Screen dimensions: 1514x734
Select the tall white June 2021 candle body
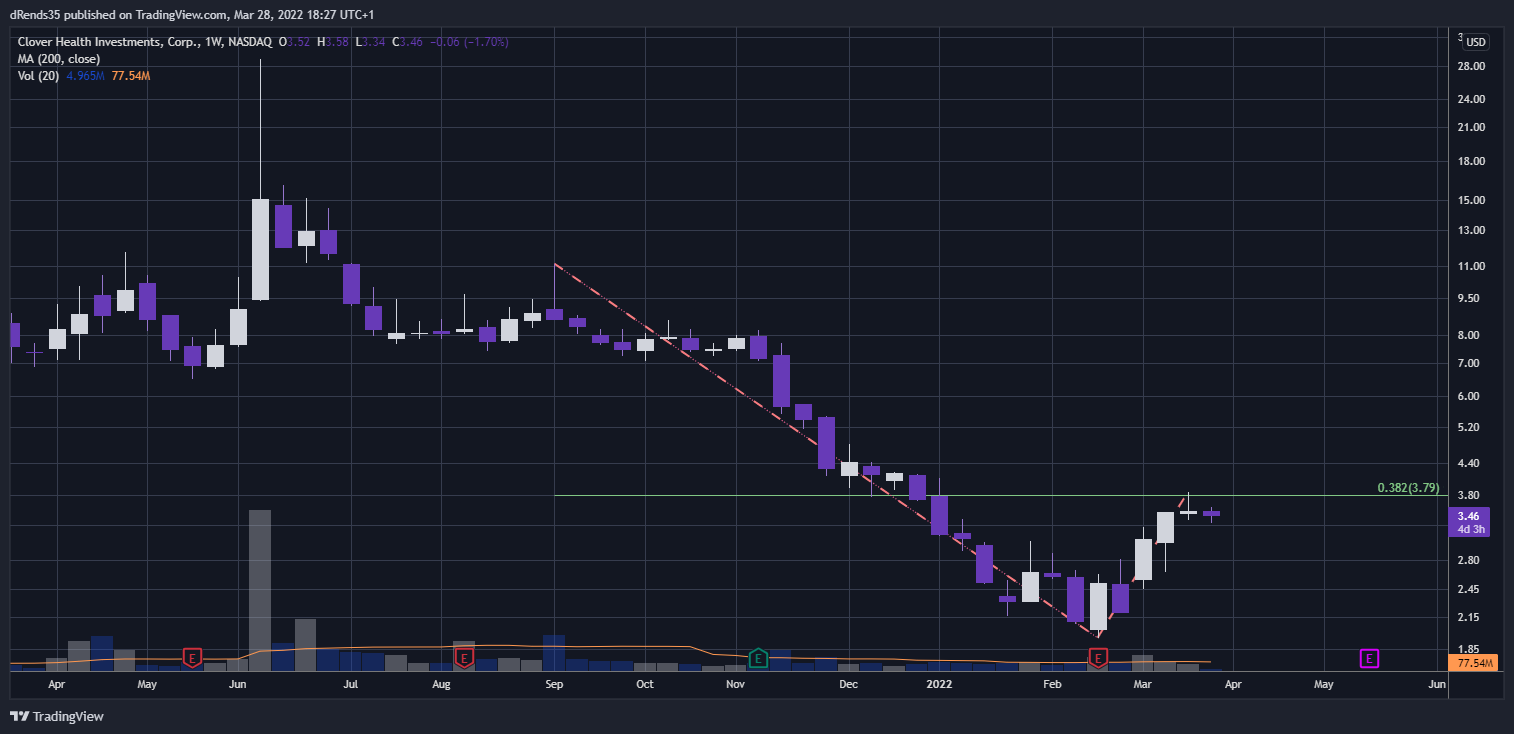coord(260,249)
